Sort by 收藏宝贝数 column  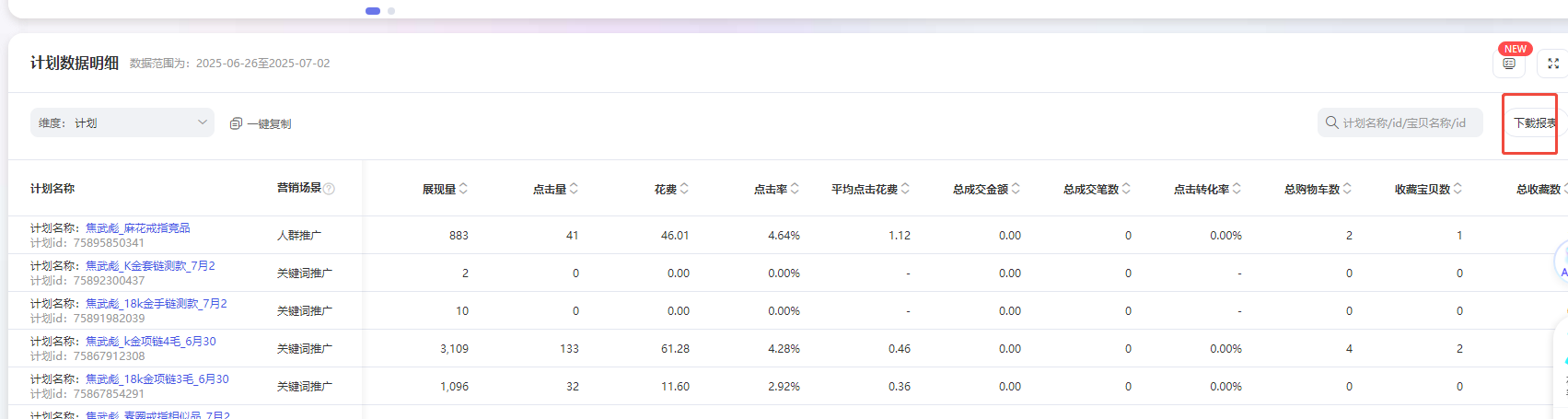pyautogui.click(x=1458, y=189)
